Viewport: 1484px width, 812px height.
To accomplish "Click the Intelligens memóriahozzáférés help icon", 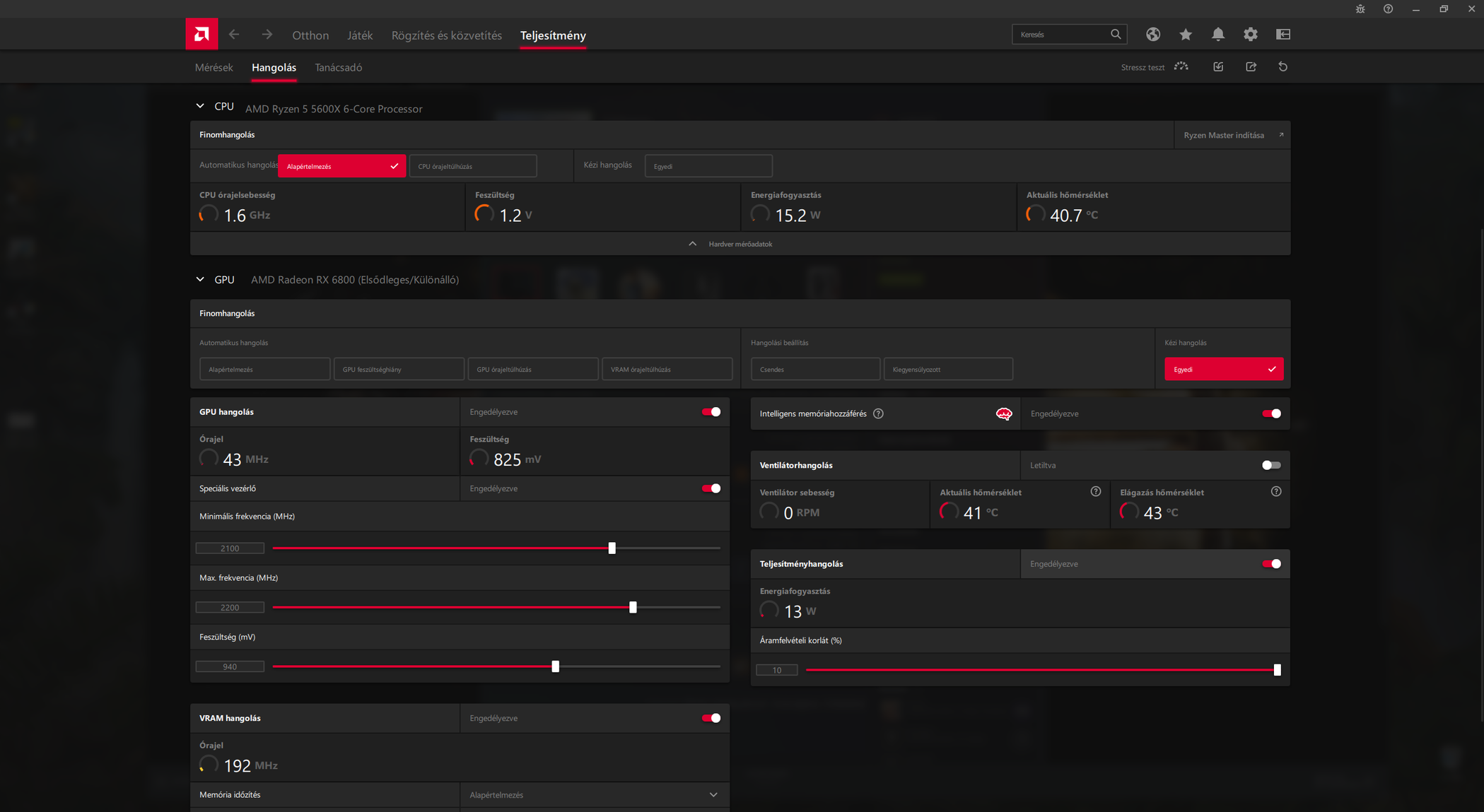I will click(x=878, y=413).
